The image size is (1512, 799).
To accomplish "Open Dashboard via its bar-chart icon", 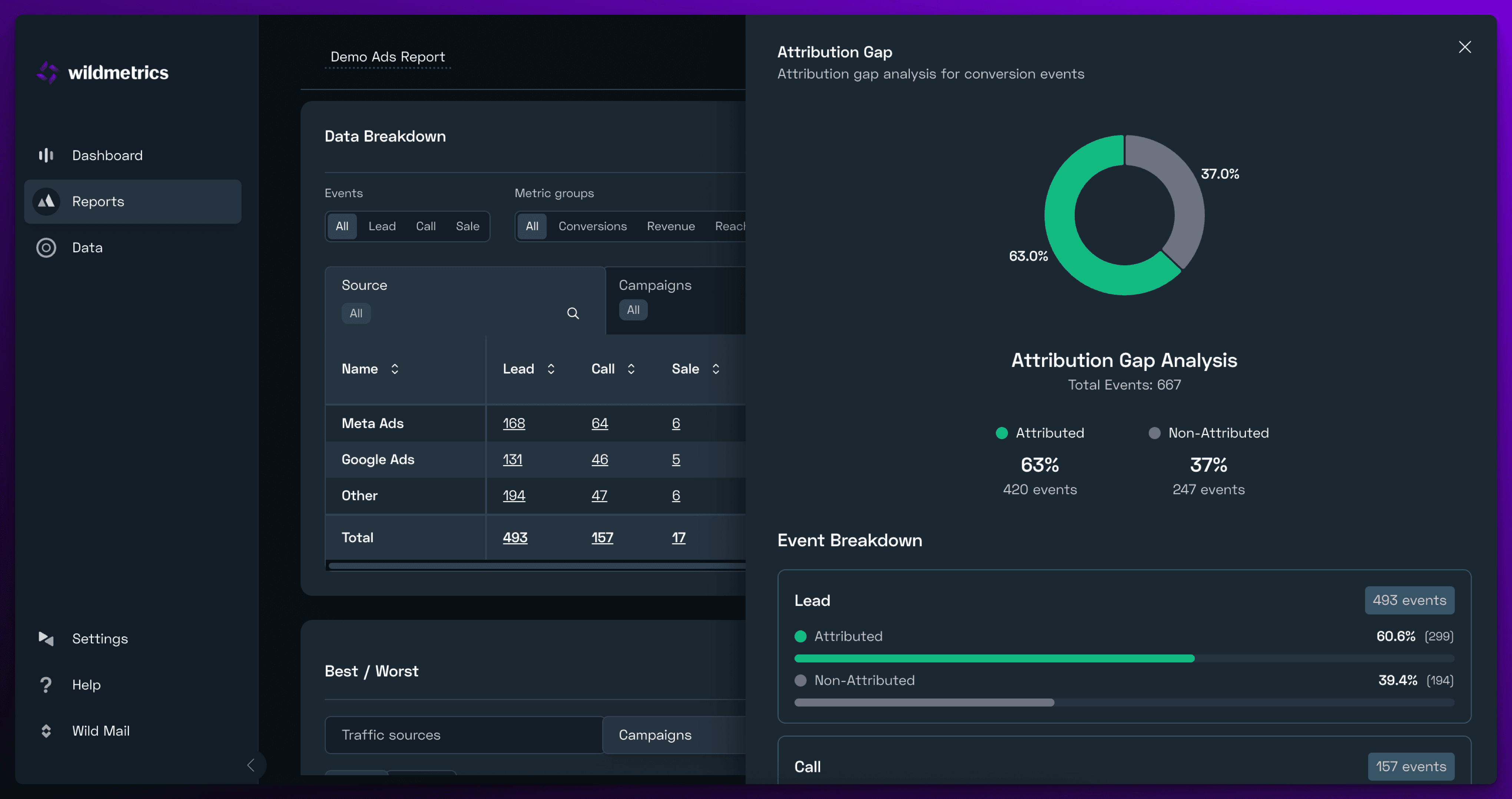I will coord(46,155).
